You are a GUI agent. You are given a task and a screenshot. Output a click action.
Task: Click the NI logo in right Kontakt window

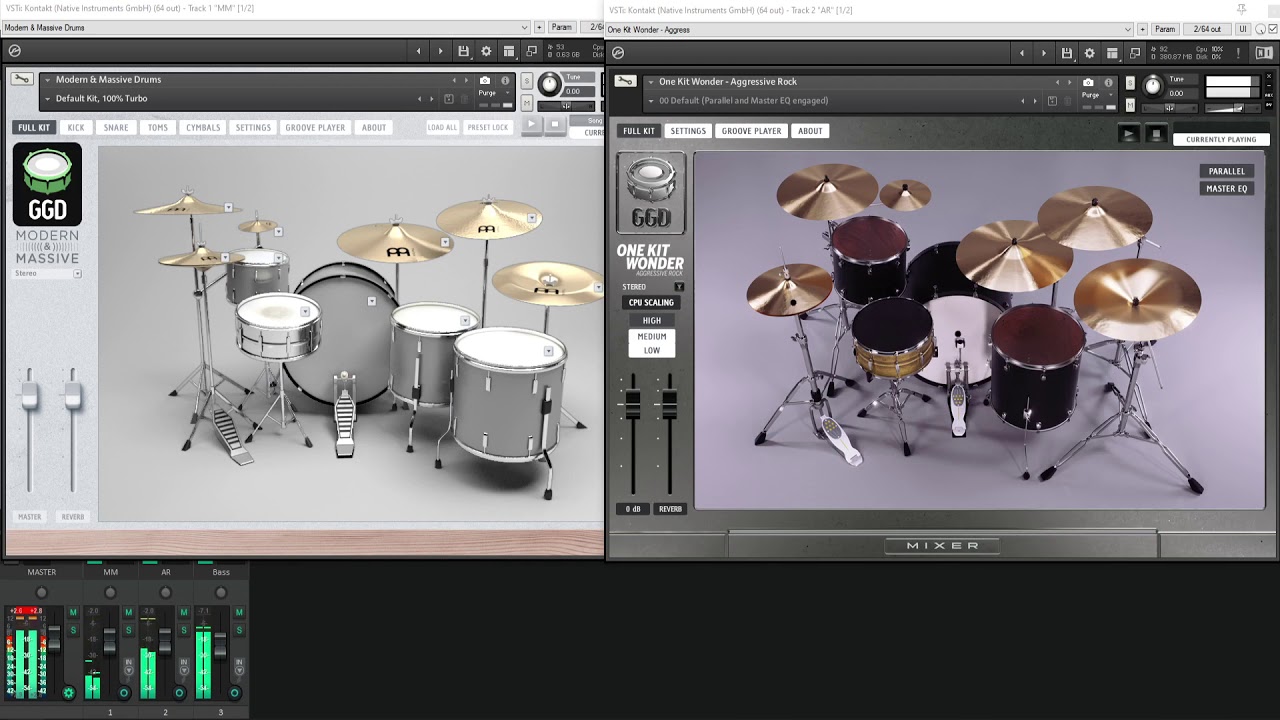(x=1265, y=53)
